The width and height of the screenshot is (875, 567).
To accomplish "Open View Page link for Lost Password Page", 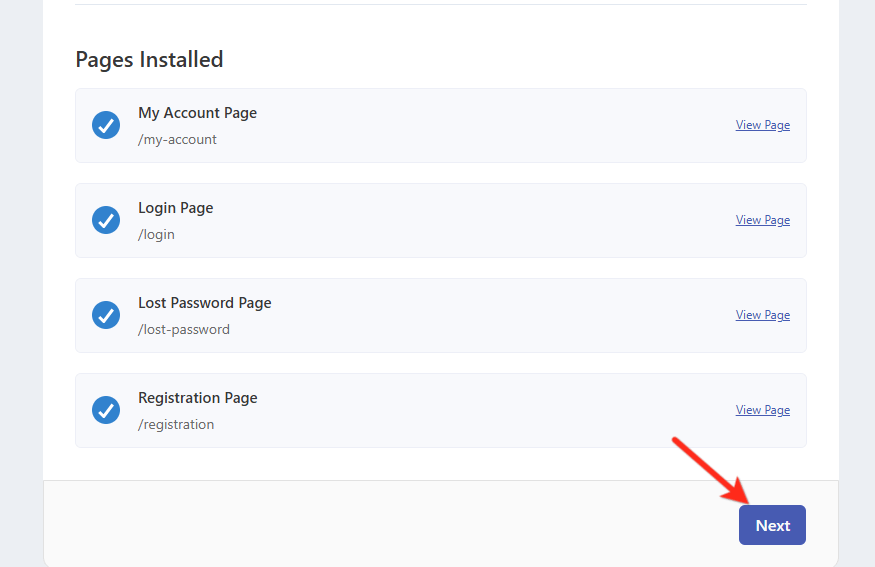I will [x=763, y=315].
